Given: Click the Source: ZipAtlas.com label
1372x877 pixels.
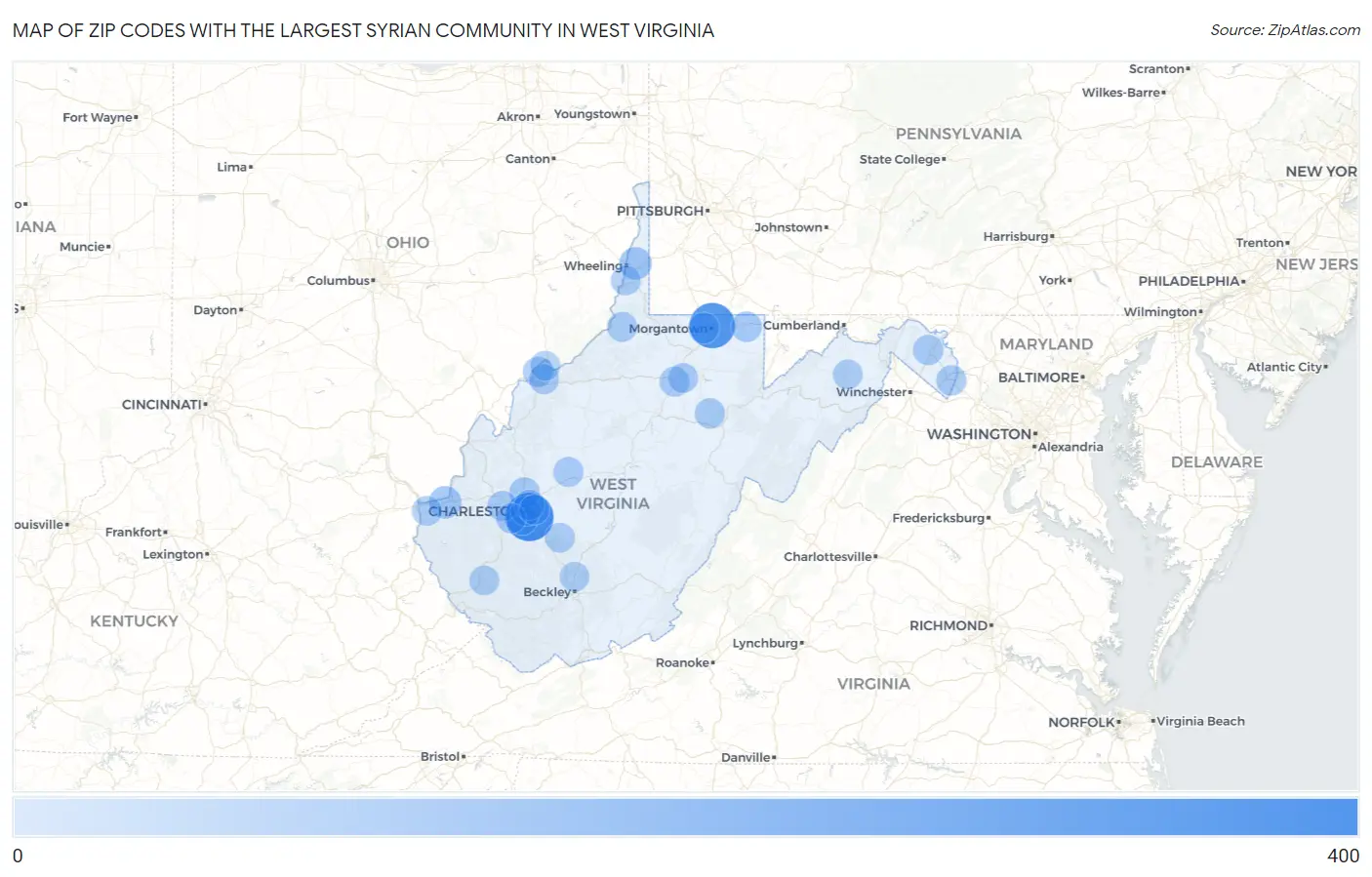Looking at the screenshot, I should click(x=1285, y=30).
